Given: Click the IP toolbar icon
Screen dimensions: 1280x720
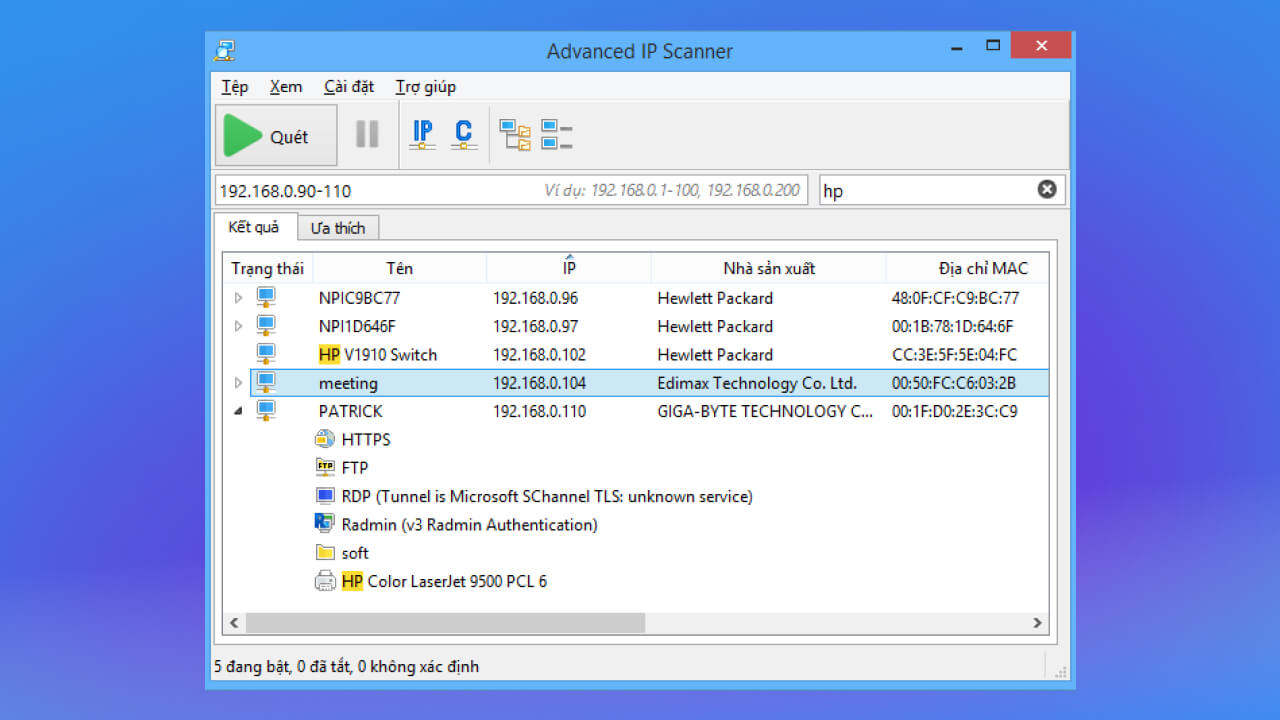Looking at the screenshot, I should [423, 134].
